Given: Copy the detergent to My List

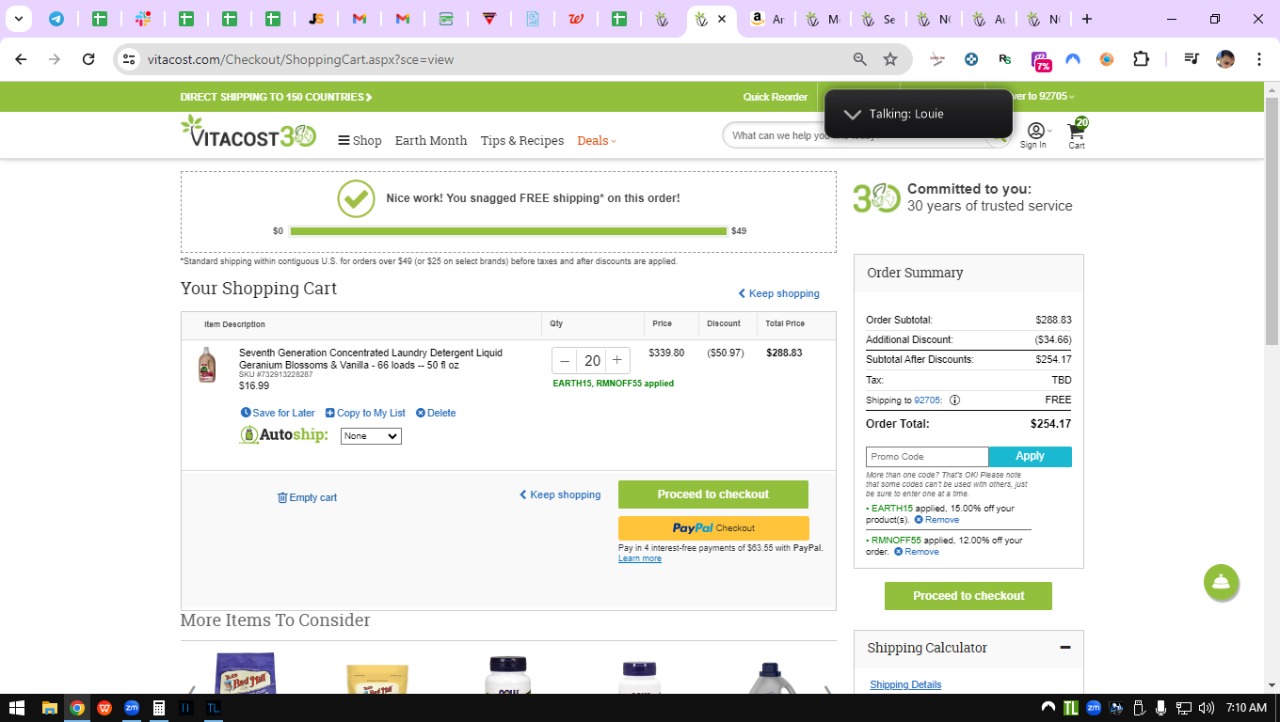Looking at the screenshot, I should [364, 413].
